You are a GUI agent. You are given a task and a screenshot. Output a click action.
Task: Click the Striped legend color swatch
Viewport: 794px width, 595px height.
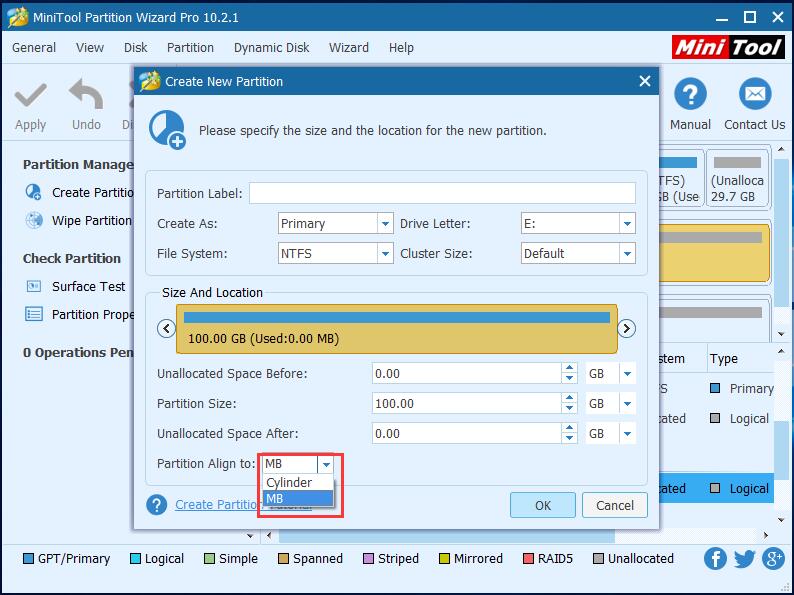tap(368, 559)
